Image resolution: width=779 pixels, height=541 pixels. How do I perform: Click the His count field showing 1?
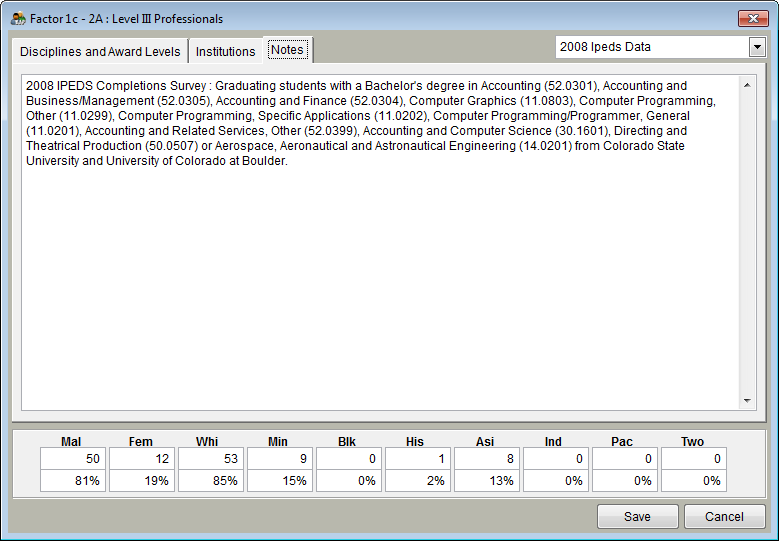pyautogui.click(x=418, y=459)
